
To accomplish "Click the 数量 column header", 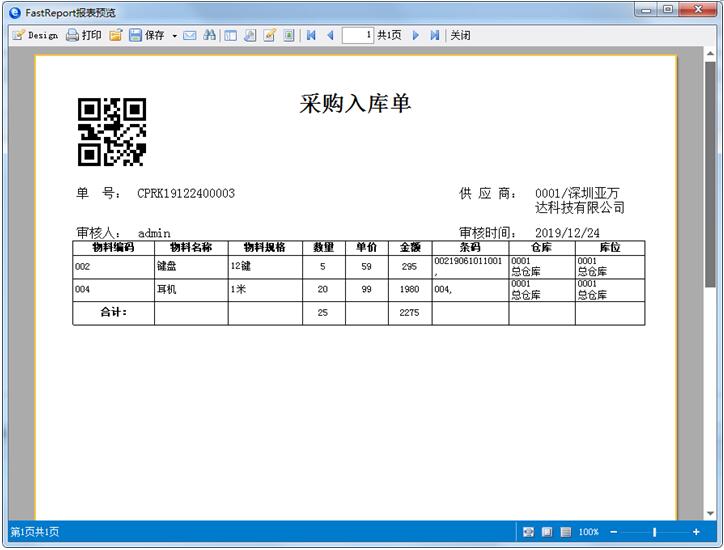I will tap(324, 248).
